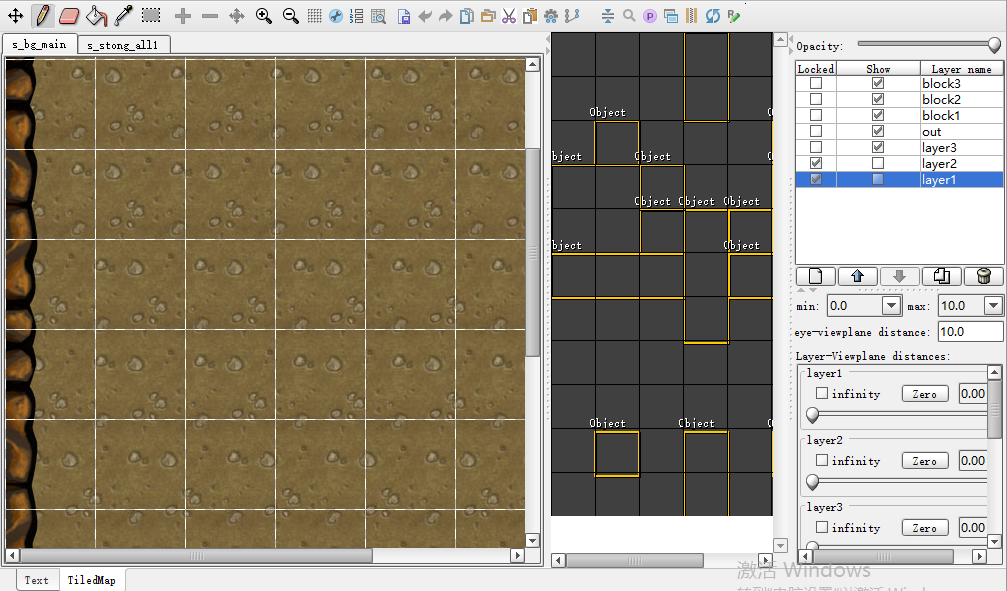Click the blue refresh arrows icon

pos(713,16)
